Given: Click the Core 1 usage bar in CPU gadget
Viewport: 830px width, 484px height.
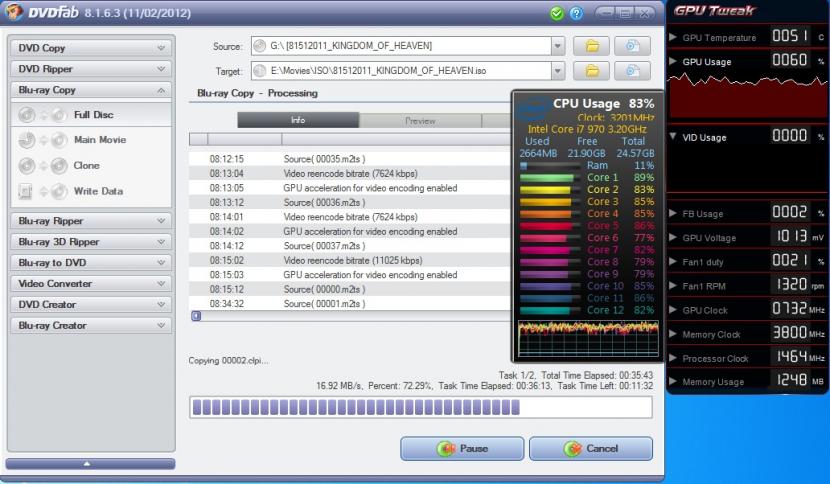Looking at the screenshot, I should 549,177.
